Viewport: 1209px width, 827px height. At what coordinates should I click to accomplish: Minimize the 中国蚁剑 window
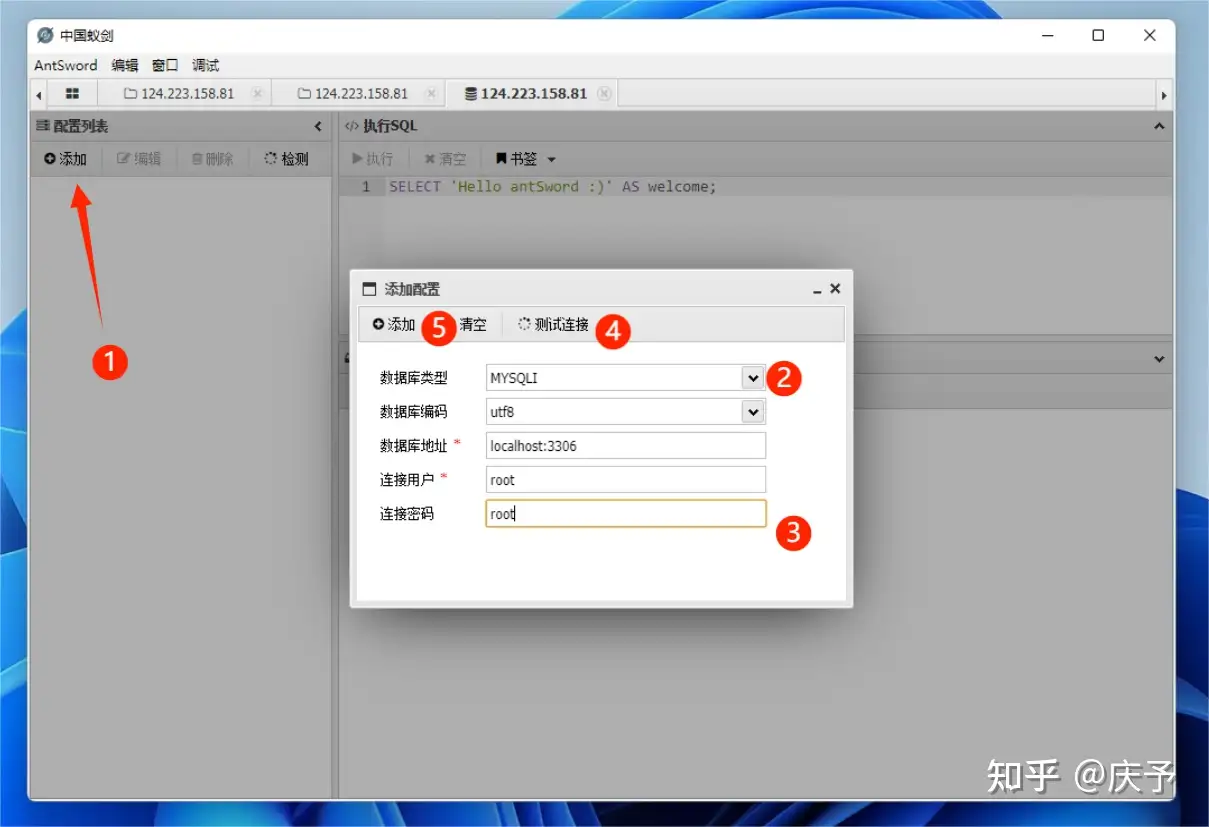(1048, 35)
